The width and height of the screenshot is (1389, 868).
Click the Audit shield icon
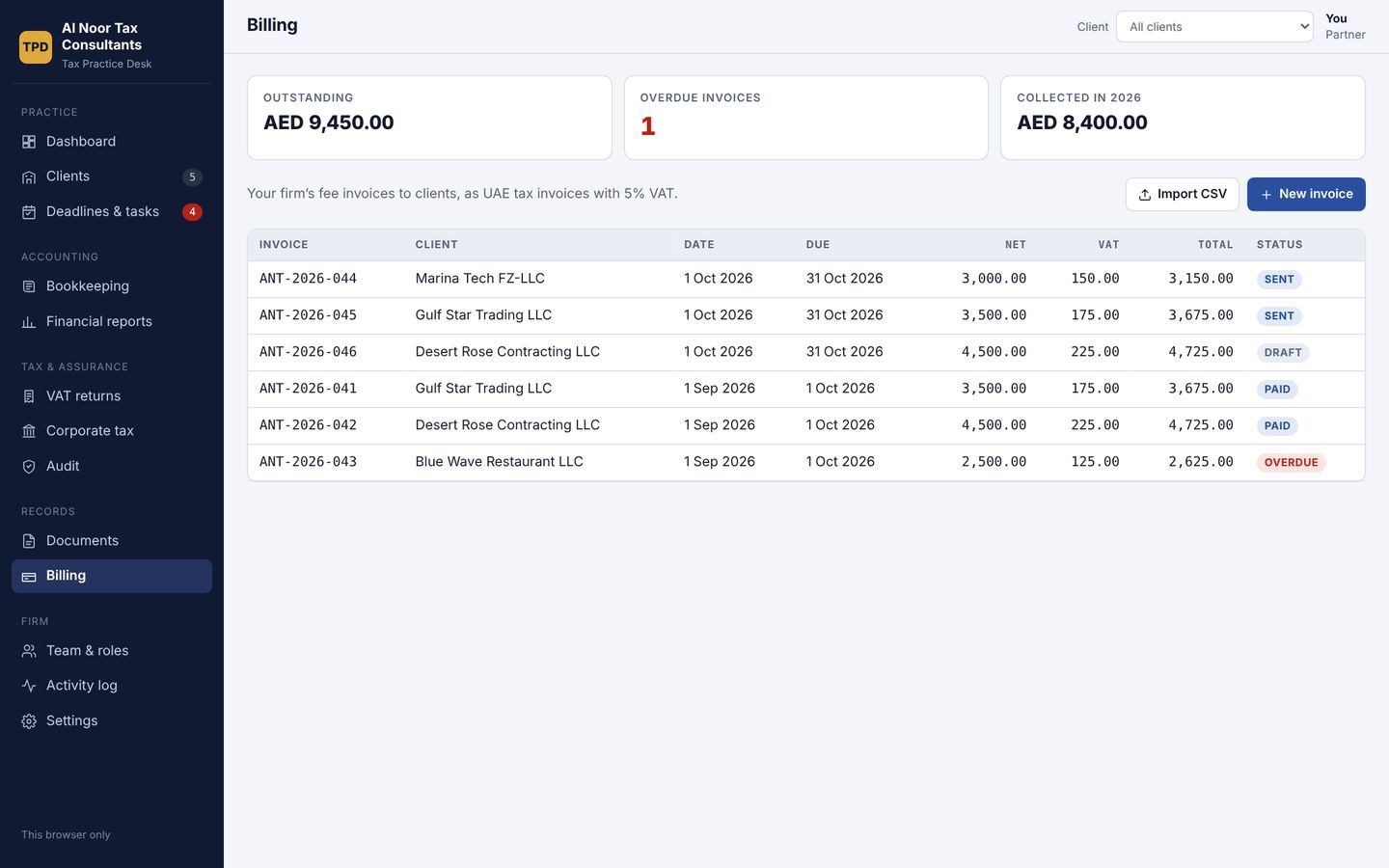(x=29, y=467)
